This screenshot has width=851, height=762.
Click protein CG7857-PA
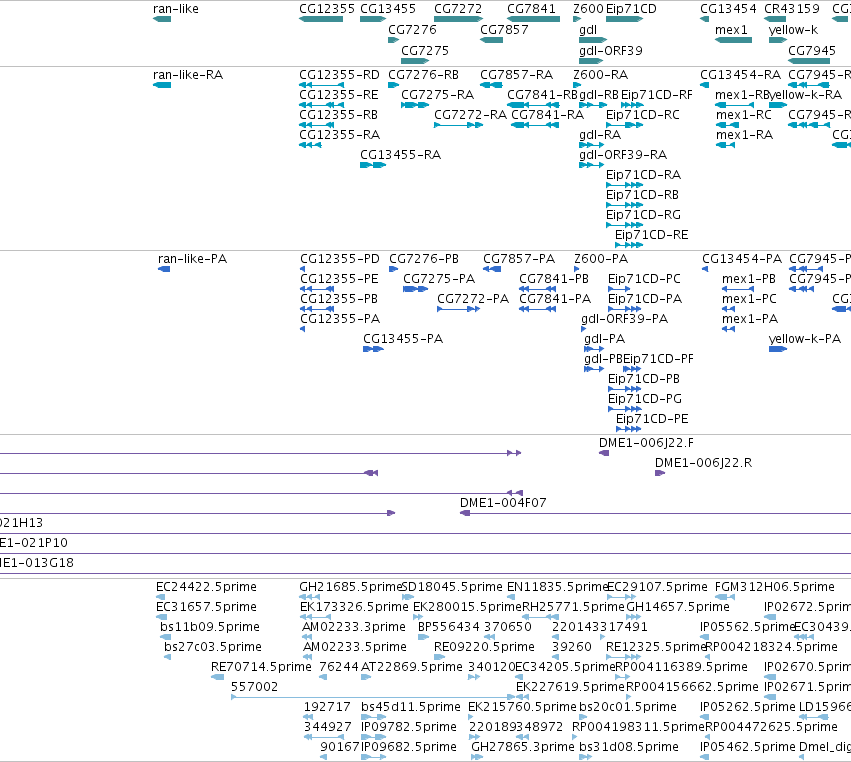(519, 258)
